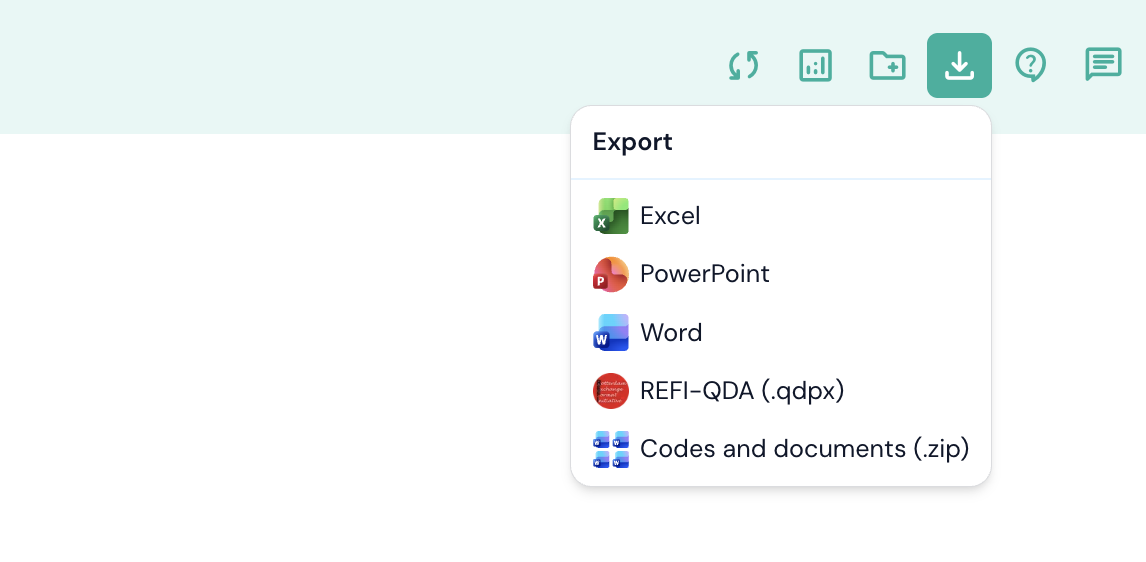Toggle the Export download button
The height and width of the screenshot is (562, 1146).
[x=959, y=66]
